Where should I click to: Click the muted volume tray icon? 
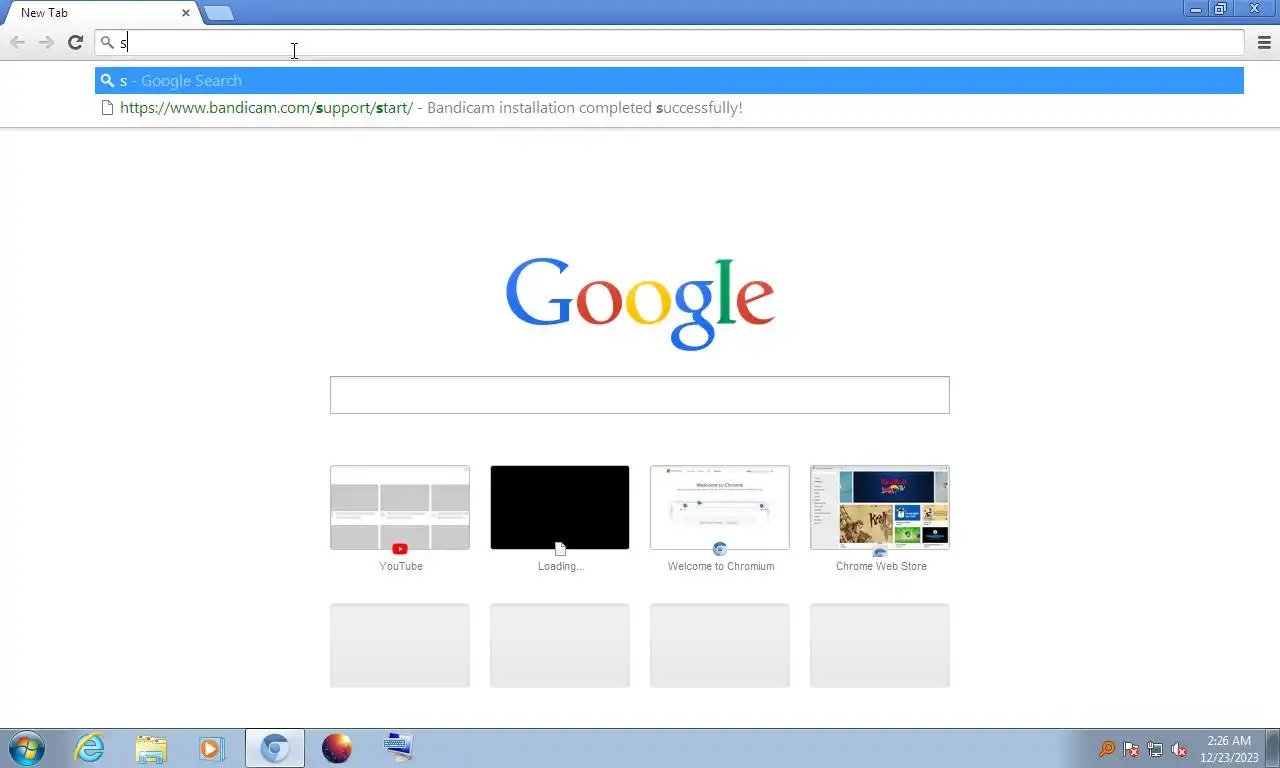point(1179,749)
